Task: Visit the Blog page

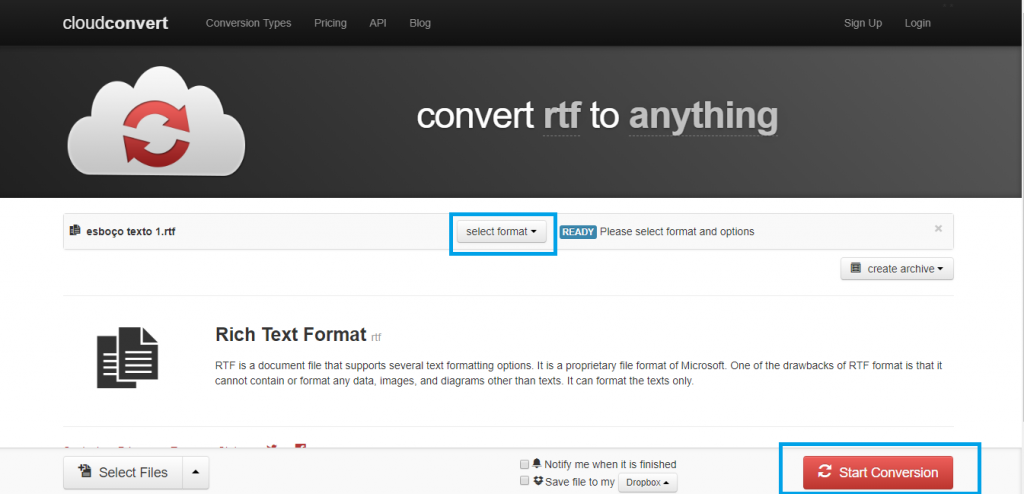Action: click(x=420, y=23)
